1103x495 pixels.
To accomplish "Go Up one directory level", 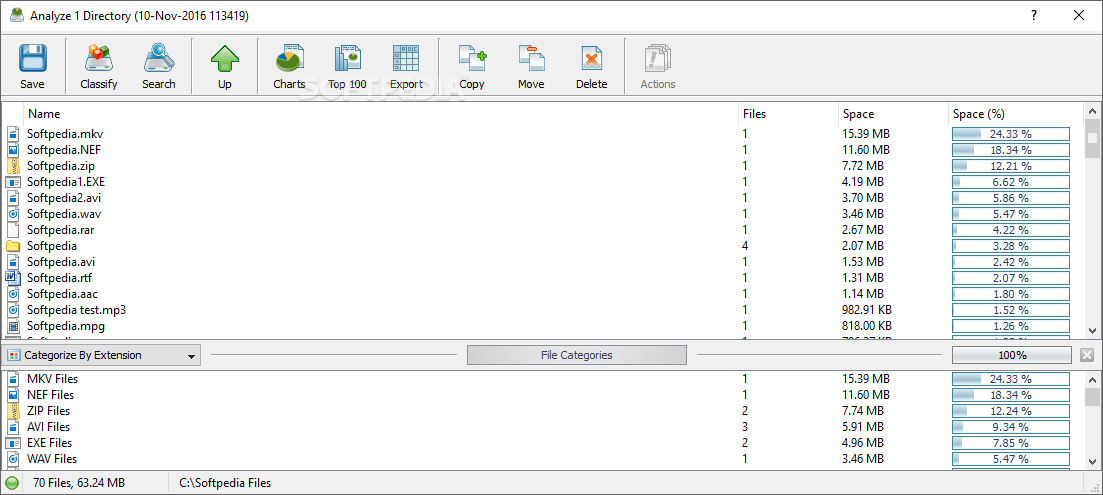I will coord(224,67).
